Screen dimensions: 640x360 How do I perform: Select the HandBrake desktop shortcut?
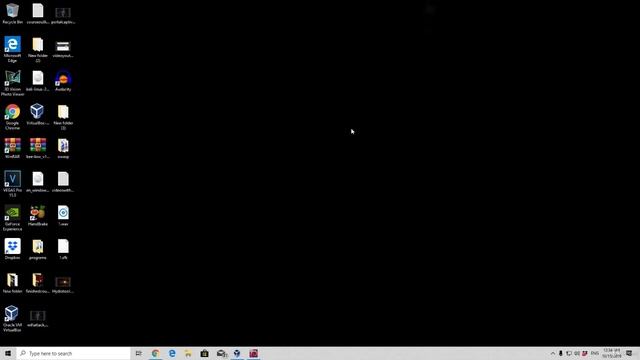coord(38,216)
